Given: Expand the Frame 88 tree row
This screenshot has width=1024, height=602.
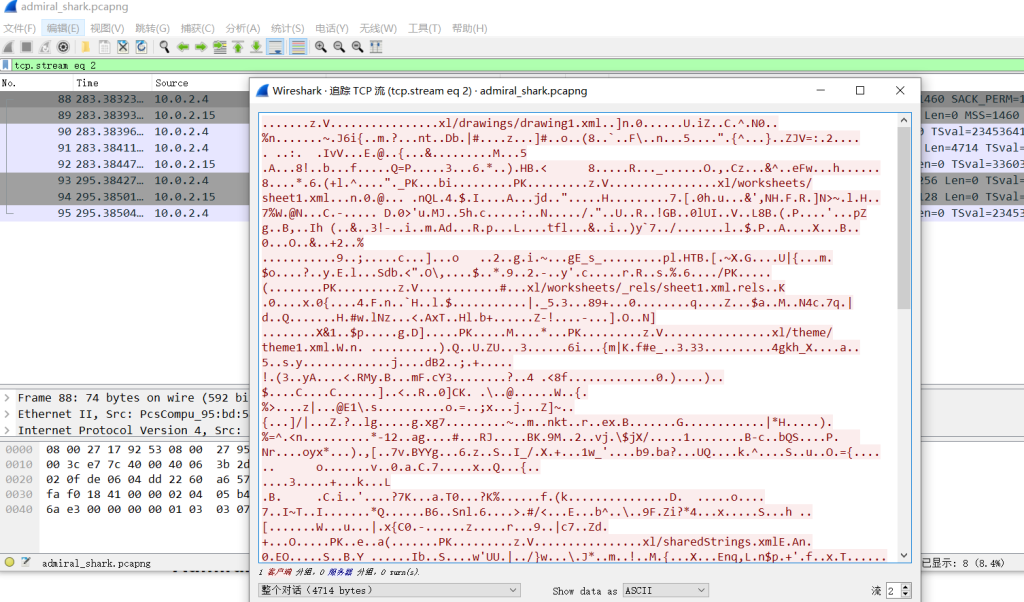Looking at the screenshot, I should tap(8, 398).
